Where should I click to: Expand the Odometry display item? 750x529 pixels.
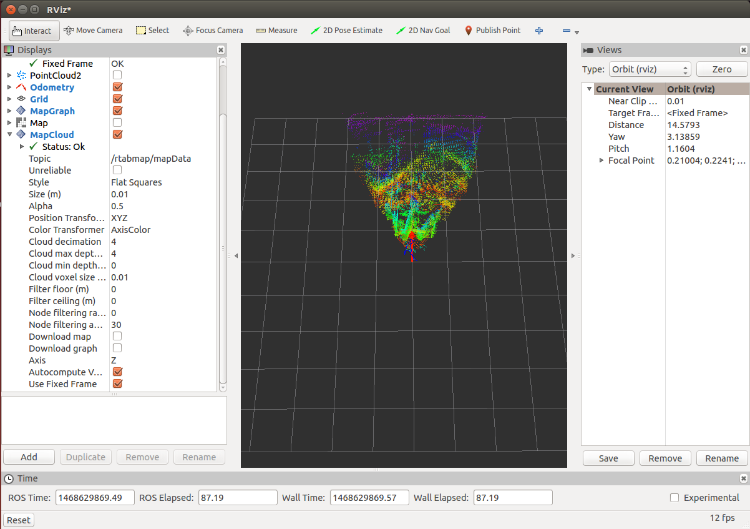(10, 88)
